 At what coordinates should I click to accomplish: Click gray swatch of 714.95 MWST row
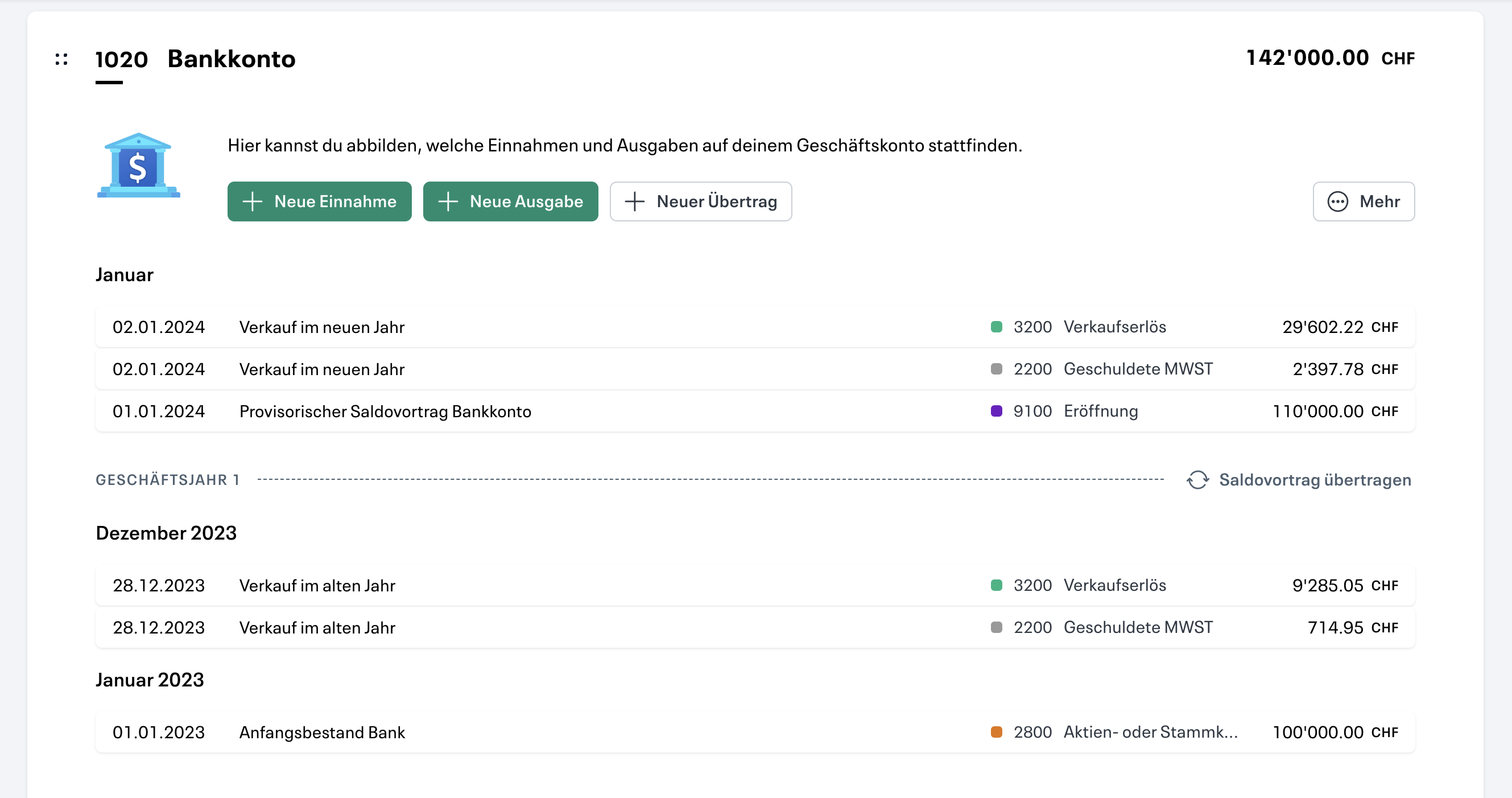click(996, 628)
